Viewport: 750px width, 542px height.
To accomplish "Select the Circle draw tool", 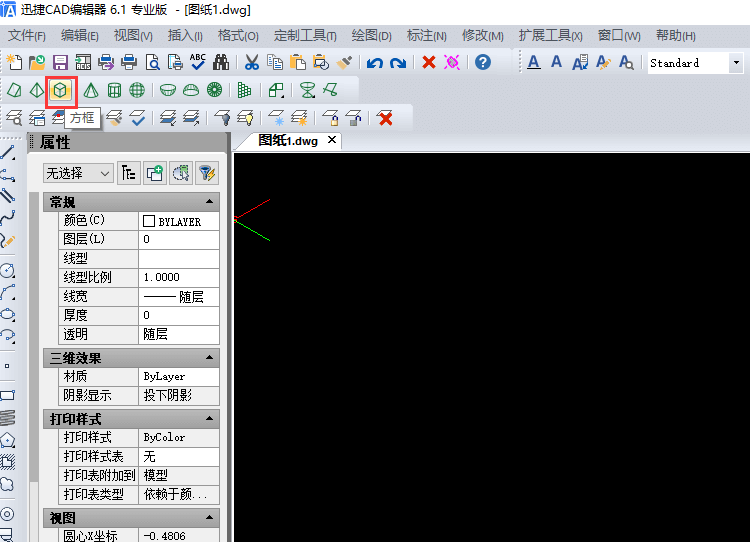I will [x=8, y=271].
